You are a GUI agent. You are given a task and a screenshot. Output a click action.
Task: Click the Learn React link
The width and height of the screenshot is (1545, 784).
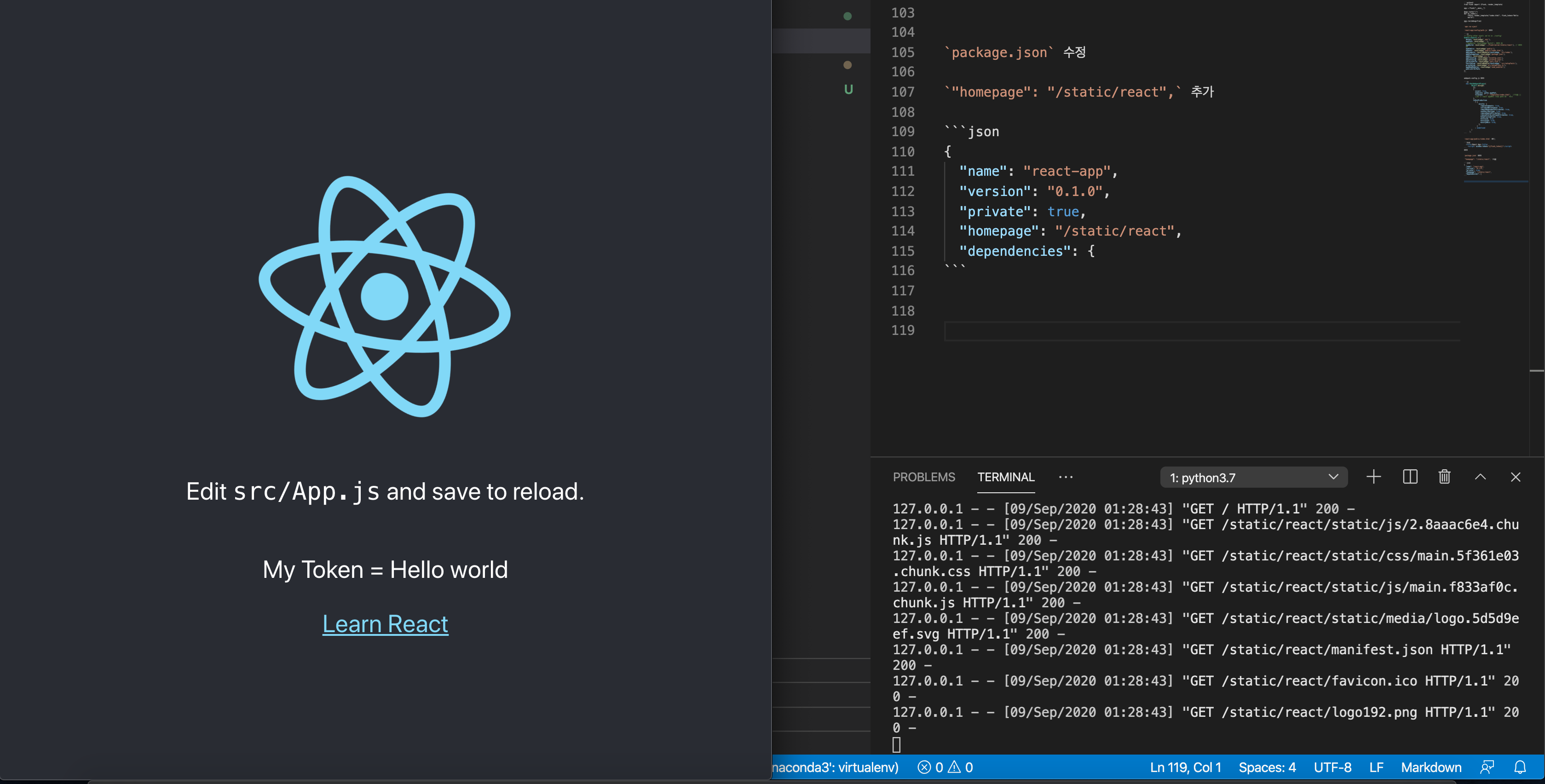point(385,624)
